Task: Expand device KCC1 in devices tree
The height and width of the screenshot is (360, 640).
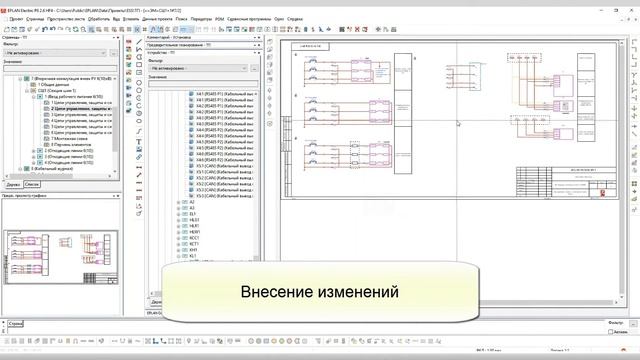Action: pos(178,238)
